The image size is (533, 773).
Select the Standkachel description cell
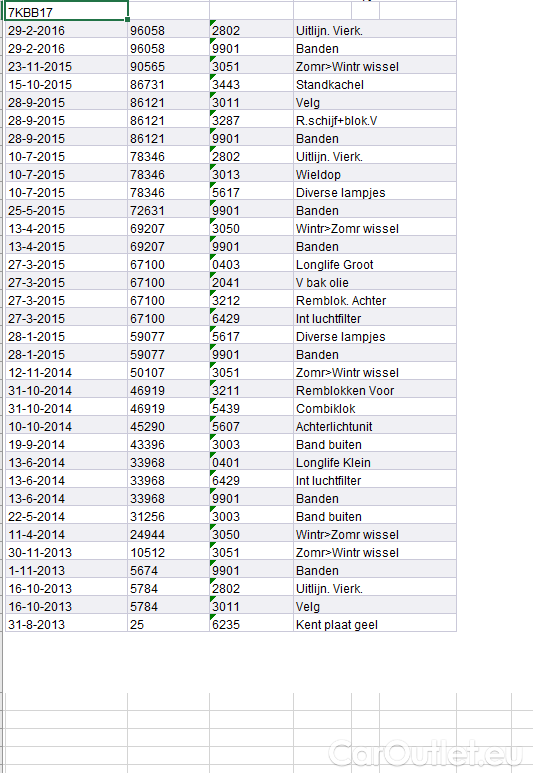375,84
